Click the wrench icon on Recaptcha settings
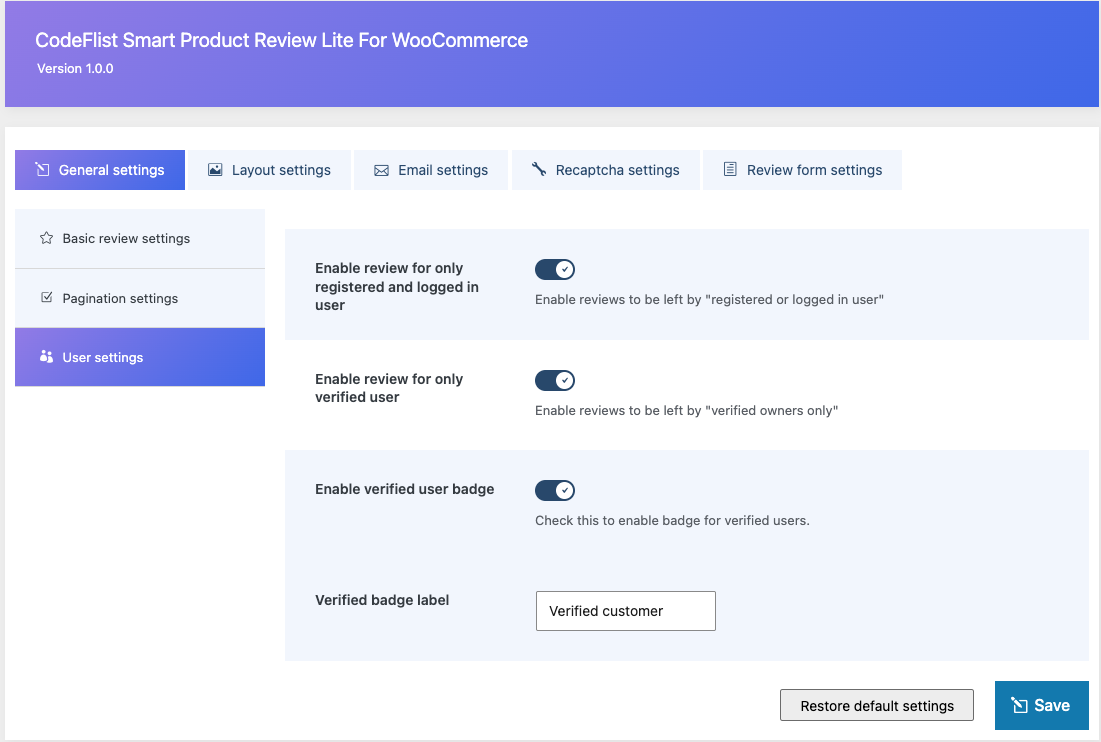 click(539, 169)
